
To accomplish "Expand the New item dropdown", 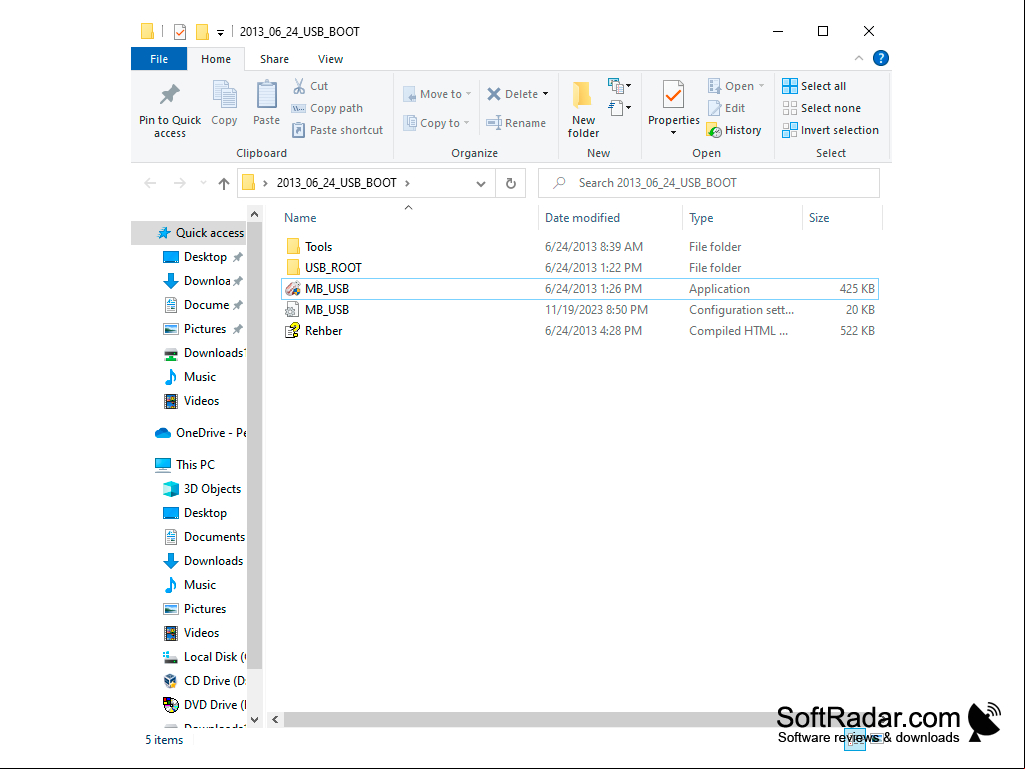I will pos(620,86).
